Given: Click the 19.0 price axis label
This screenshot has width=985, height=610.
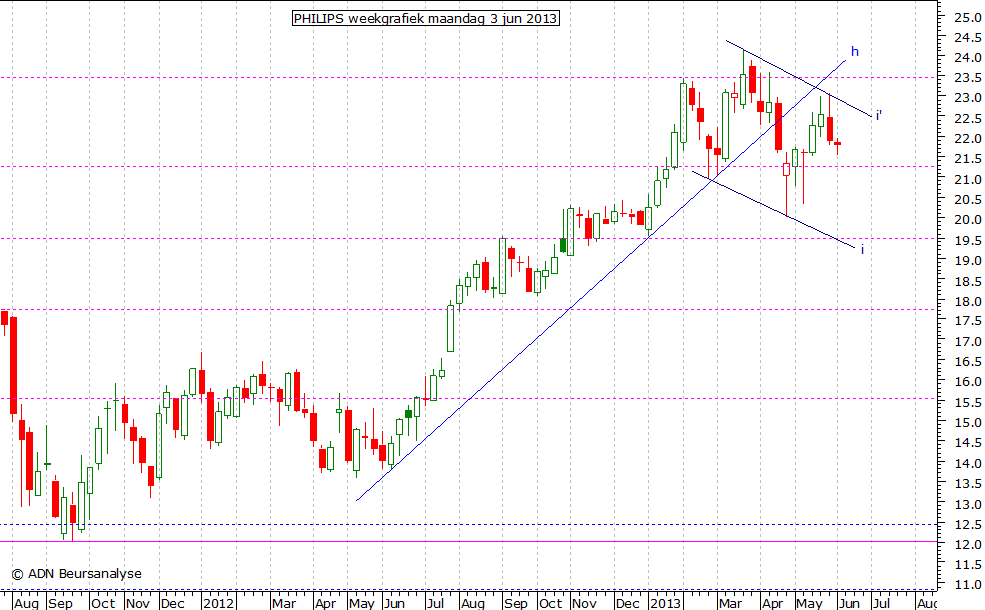Looking at the screenshot, I should 967,261.
